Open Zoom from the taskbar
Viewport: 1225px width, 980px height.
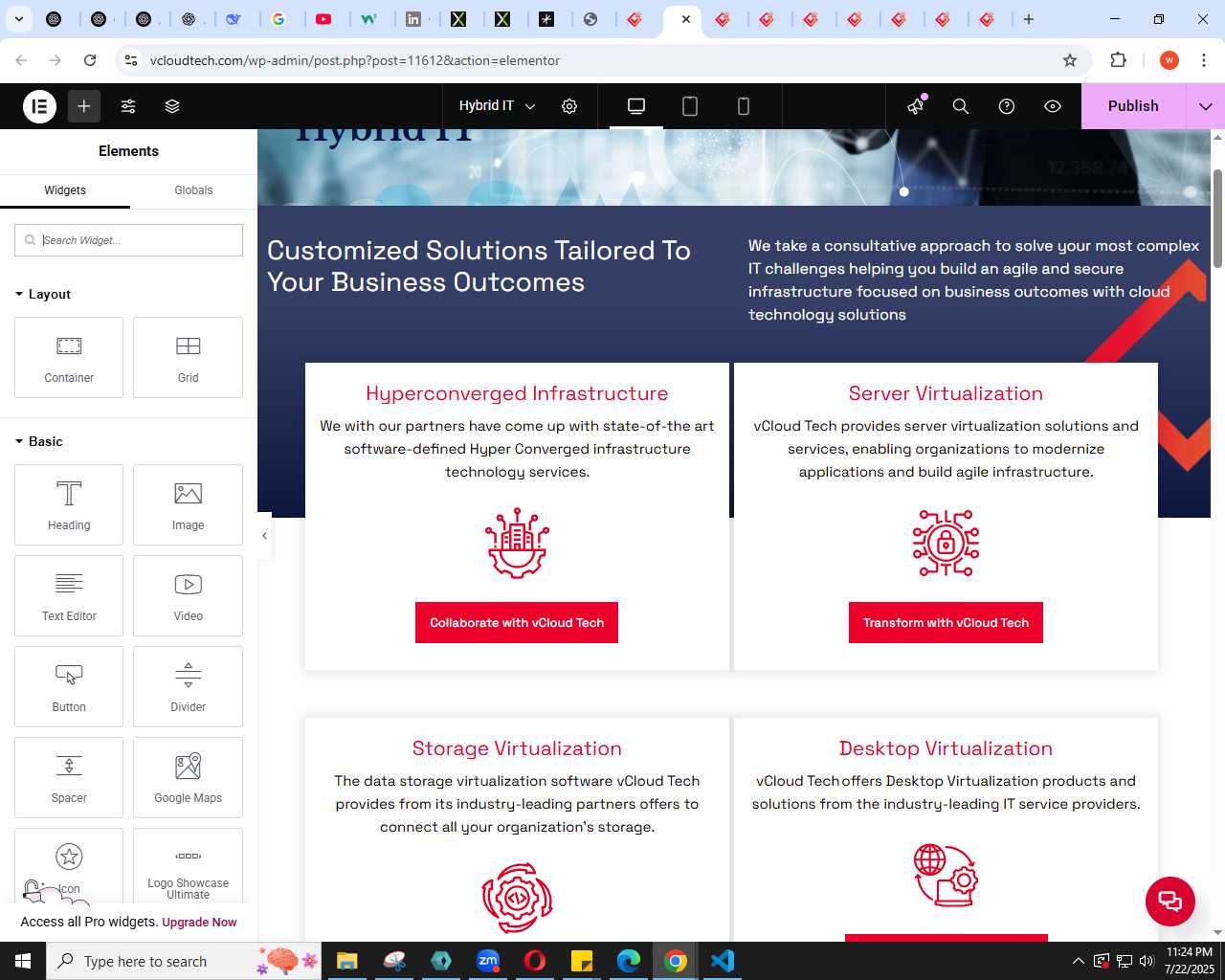(x=488, y=961)
